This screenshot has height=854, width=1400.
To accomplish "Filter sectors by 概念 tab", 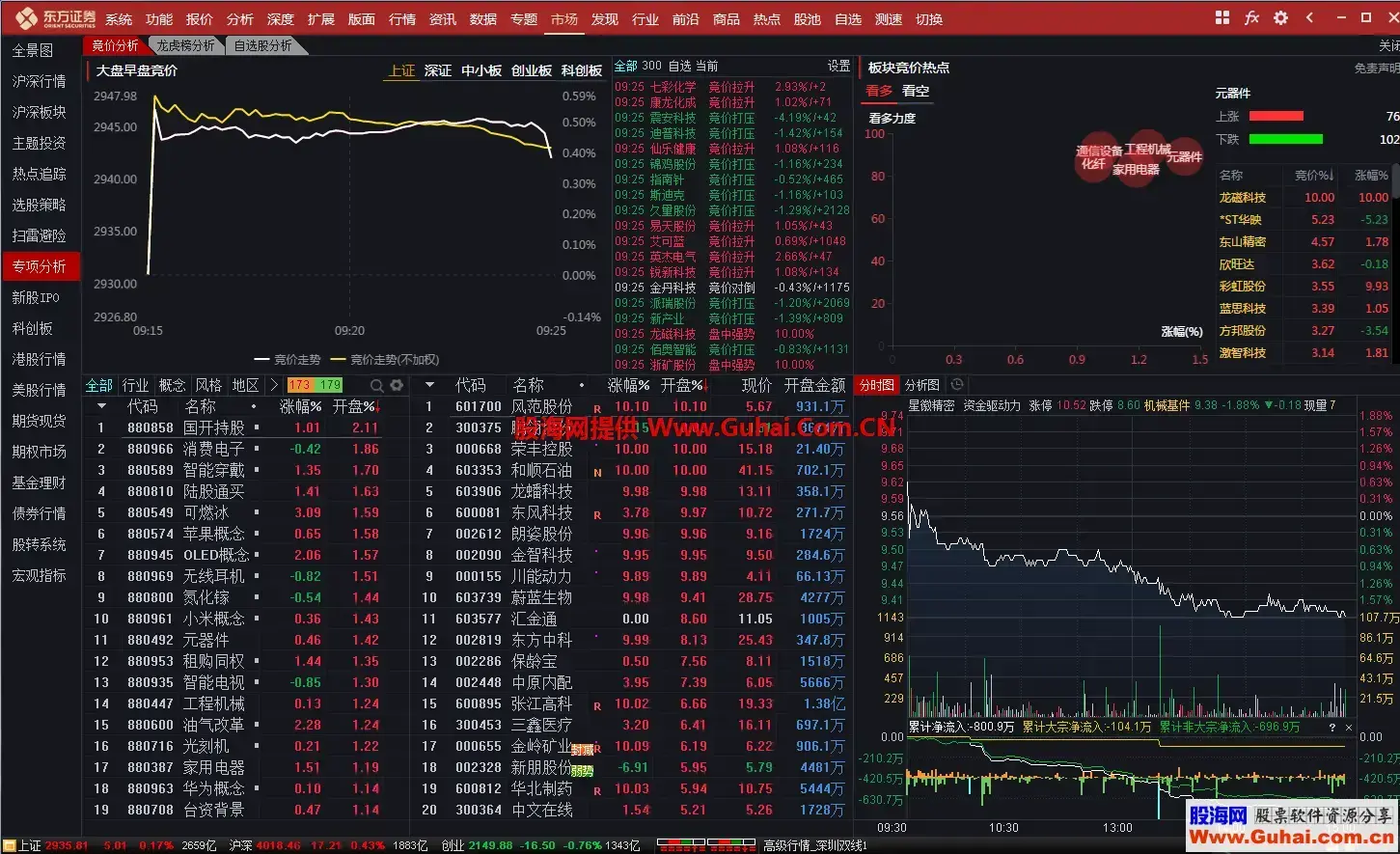I will click(172, 385).
